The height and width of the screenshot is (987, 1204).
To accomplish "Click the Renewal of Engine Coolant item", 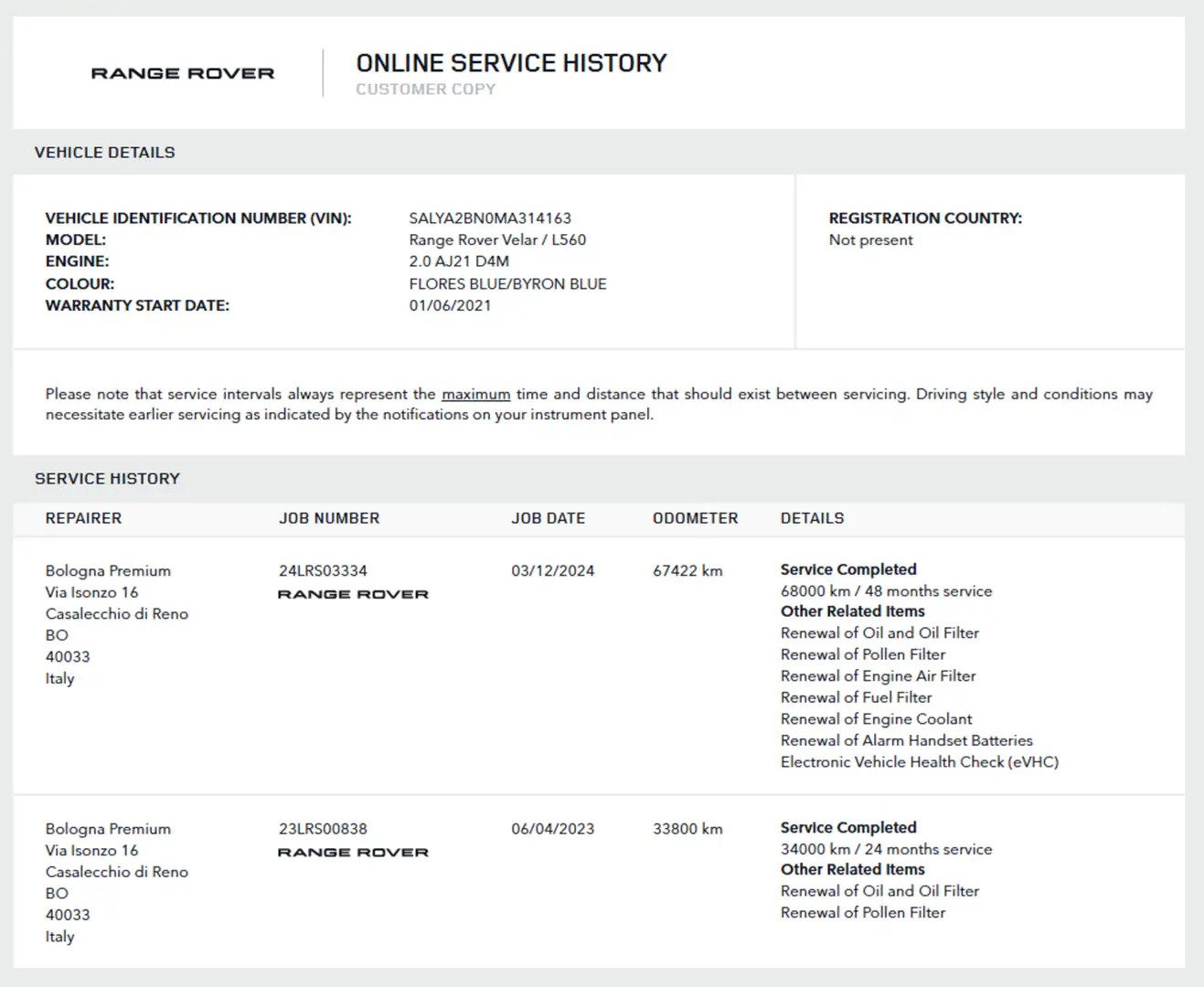I will point(876,719).
